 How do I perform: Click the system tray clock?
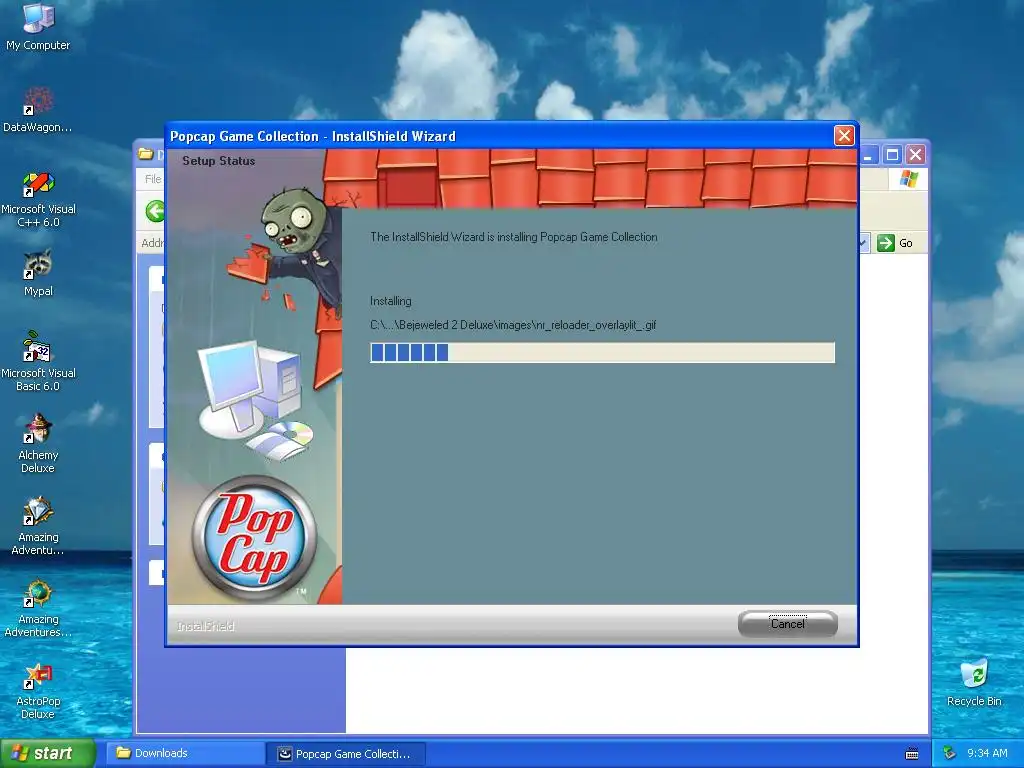(987, 754)
